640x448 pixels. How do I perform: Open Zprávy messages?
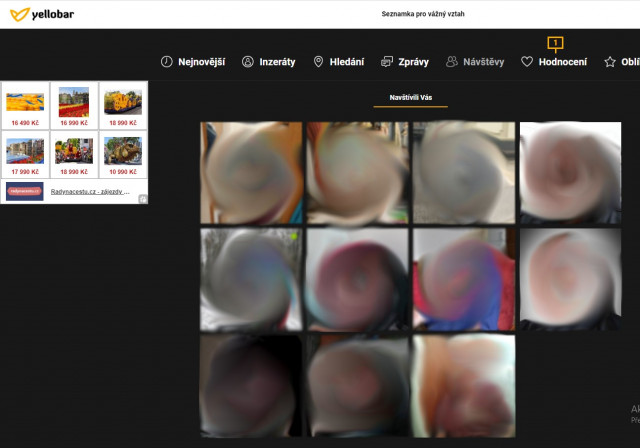(x=413, y=62)
